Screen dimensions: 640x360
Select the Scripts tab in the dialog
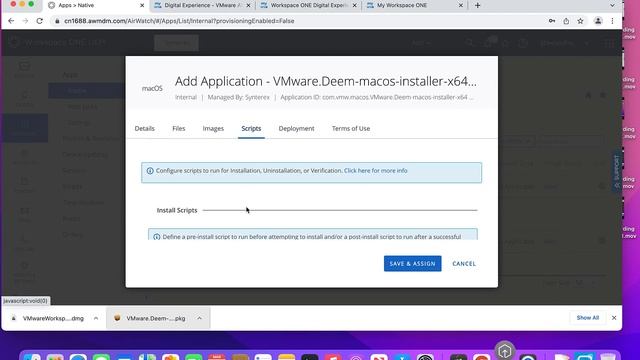(251, 129)
